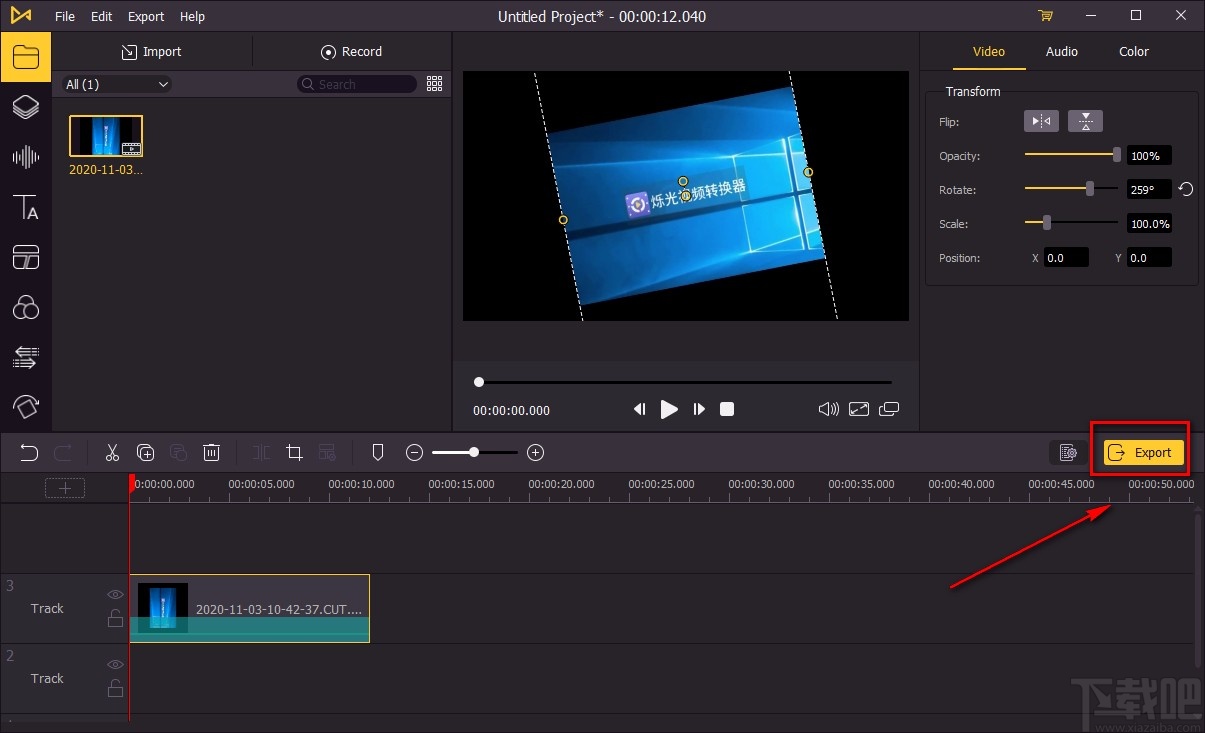Delete selected clip with trash icon

pos(211,453)
